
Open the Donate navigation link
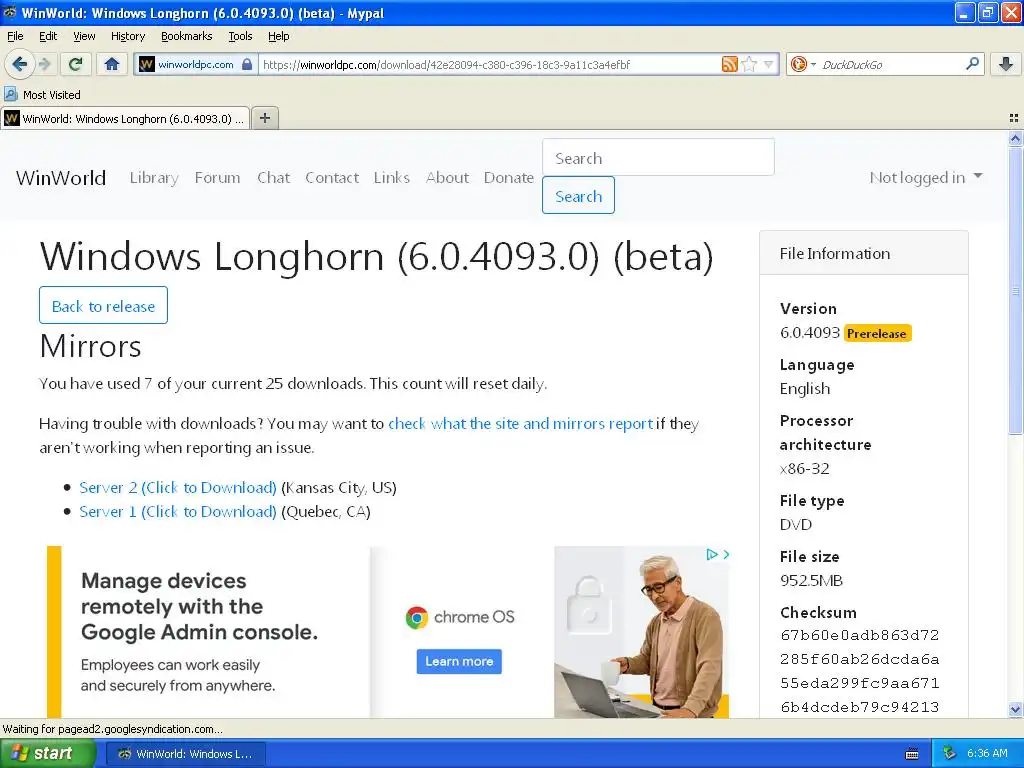pyautogui.click(x=509, y=178)
